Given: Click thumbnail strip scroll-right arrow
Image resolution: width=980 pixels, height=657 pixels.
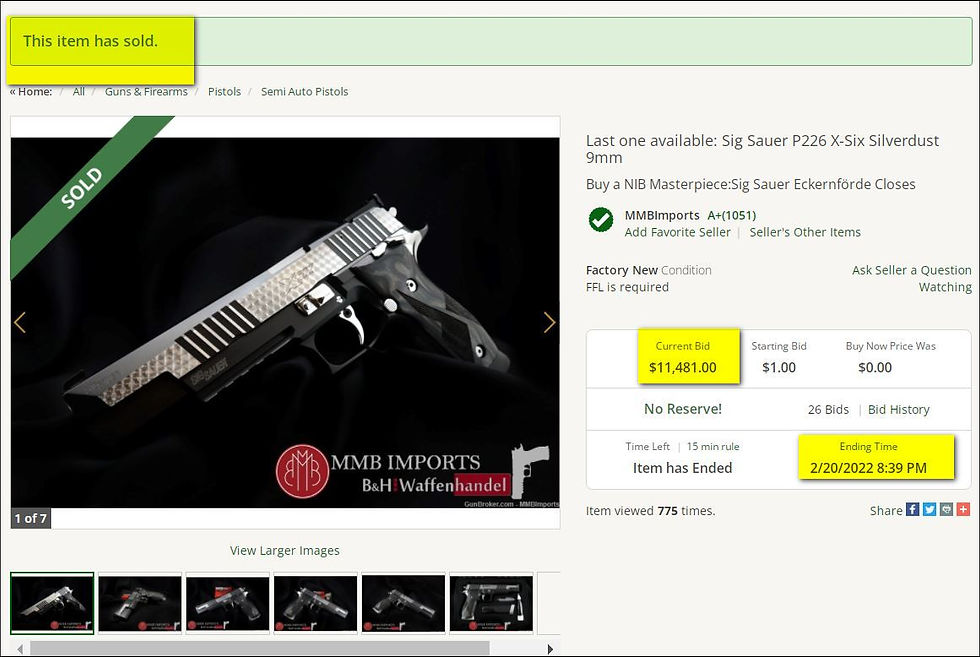Looking at the screenshot, I should 550,649.
